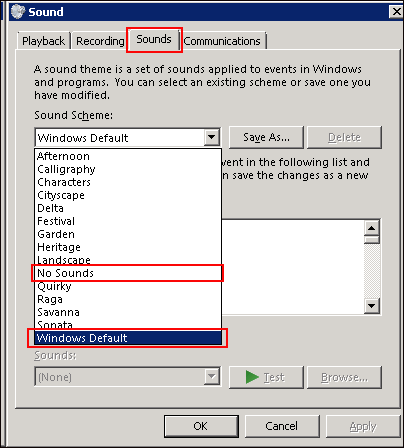This screenshot has width=404, height=448.
Task: Select the Sounds tab
Action: click(154, 39)
